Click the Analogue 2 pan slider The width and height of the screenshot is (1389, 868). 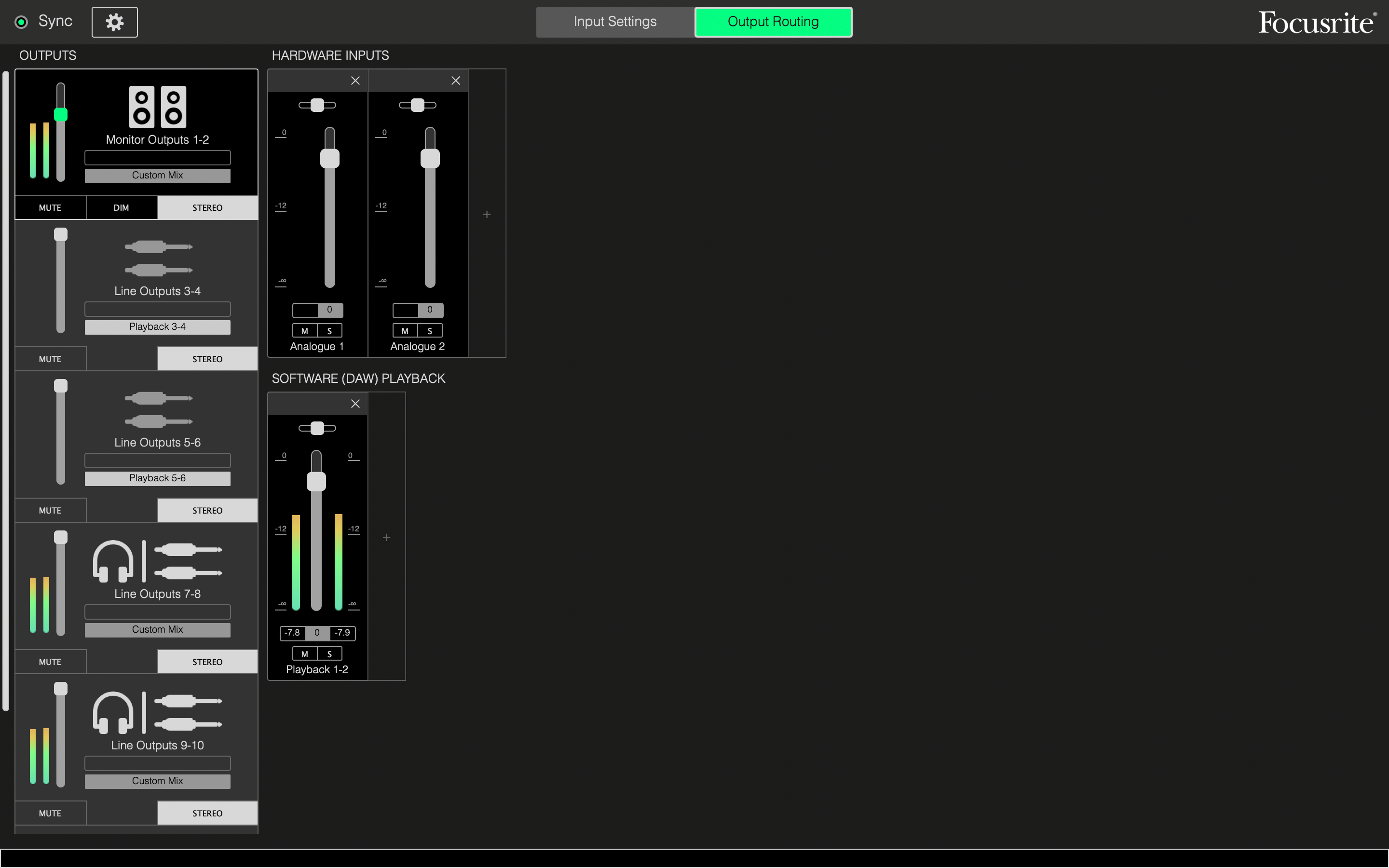tap(417, 105)
